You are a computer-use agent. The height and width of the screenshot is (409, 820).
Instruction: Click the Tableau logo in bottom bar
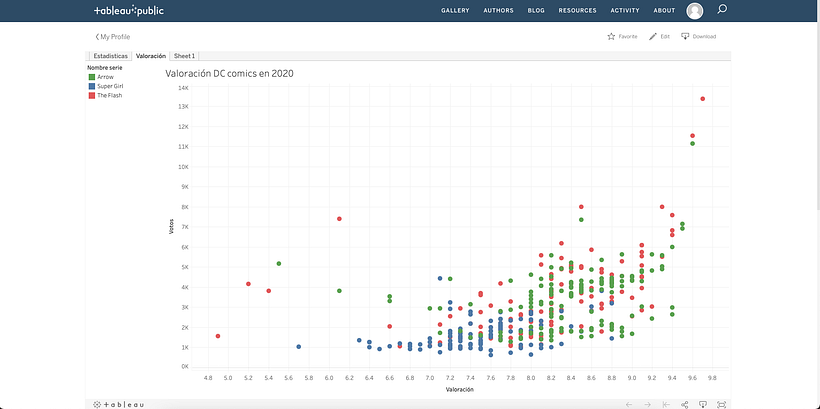tap(119, 404)
